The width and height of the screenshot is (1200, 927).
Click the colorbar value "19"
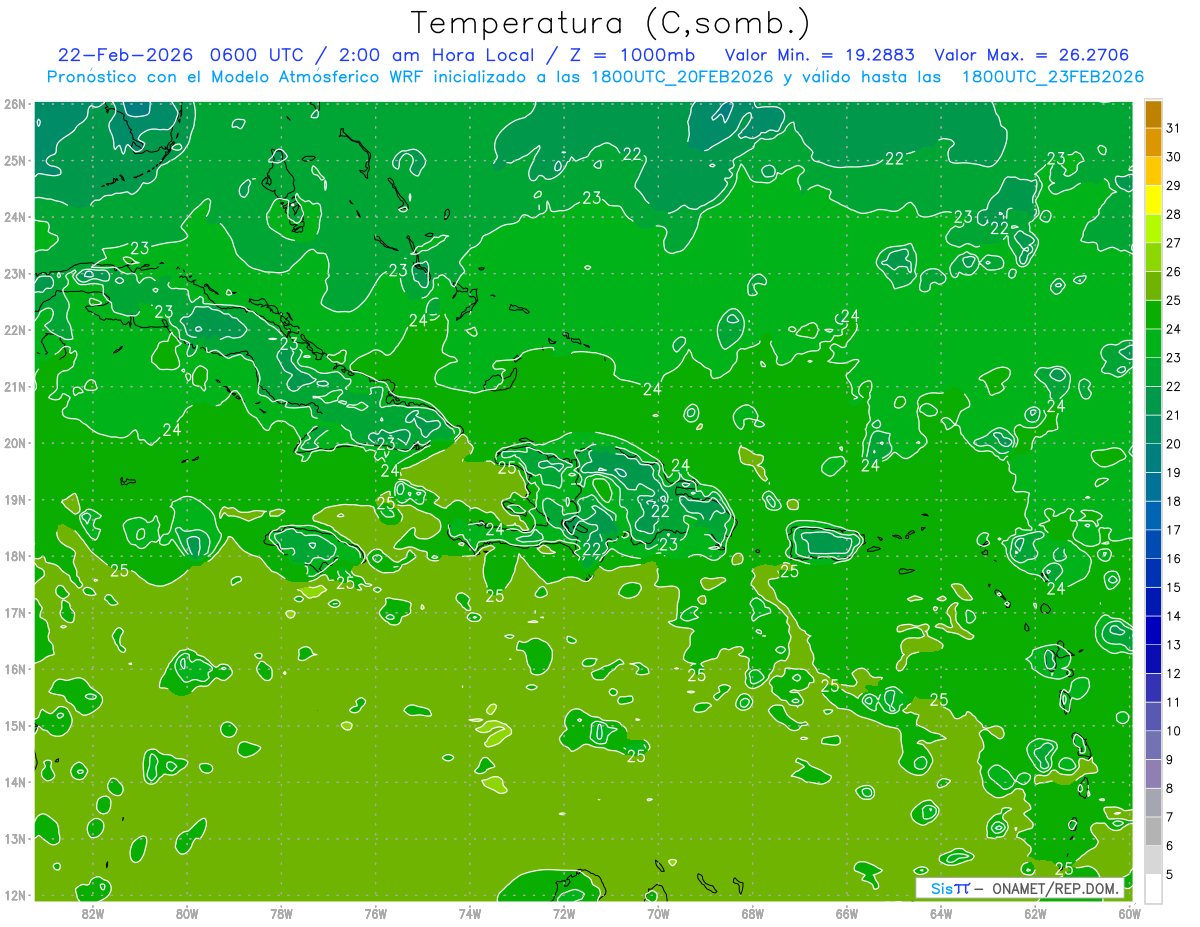click(x=1174, y=473)
